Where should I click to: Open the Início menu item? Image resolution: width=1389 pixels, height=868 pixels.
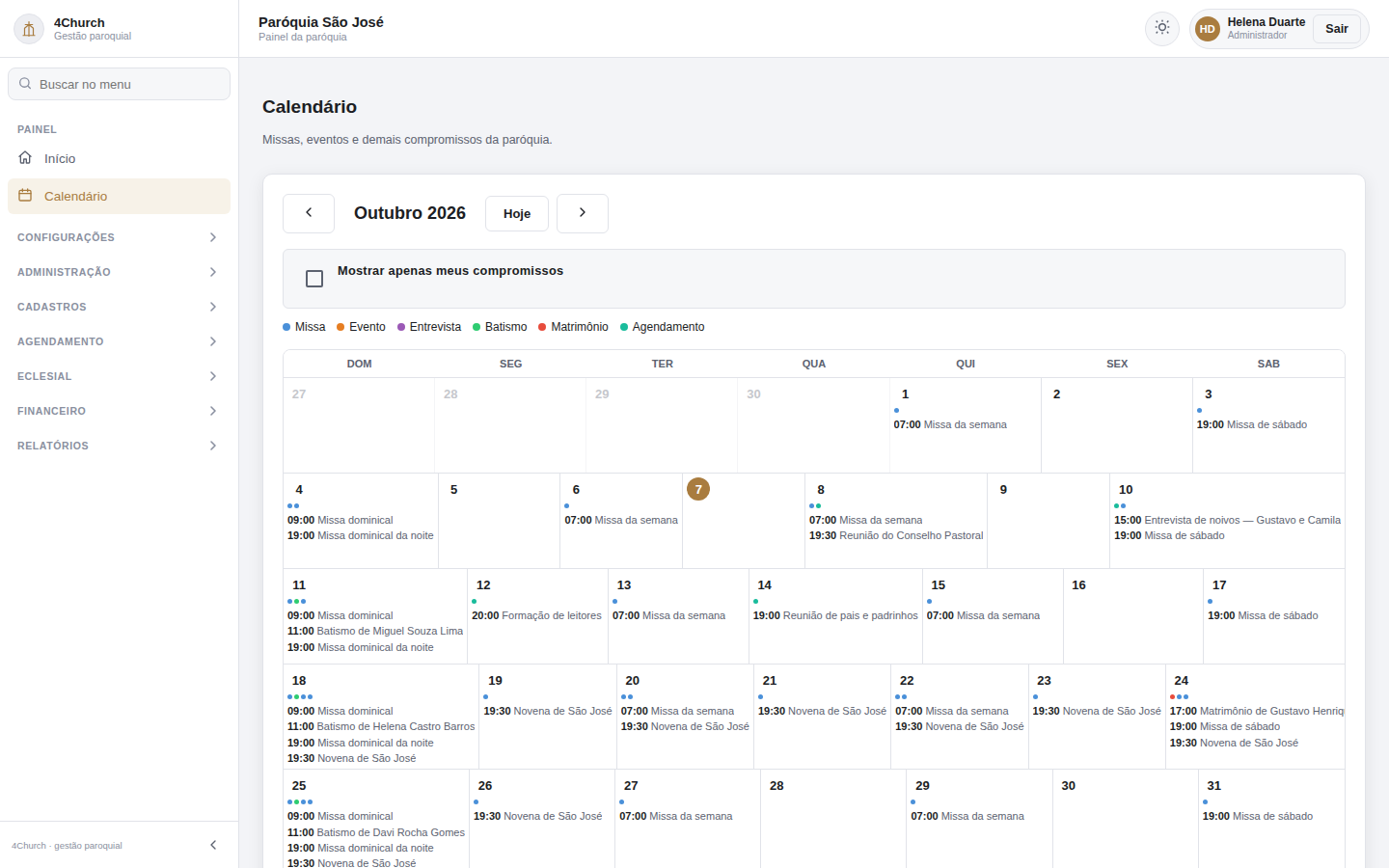(x=120, y=158)
